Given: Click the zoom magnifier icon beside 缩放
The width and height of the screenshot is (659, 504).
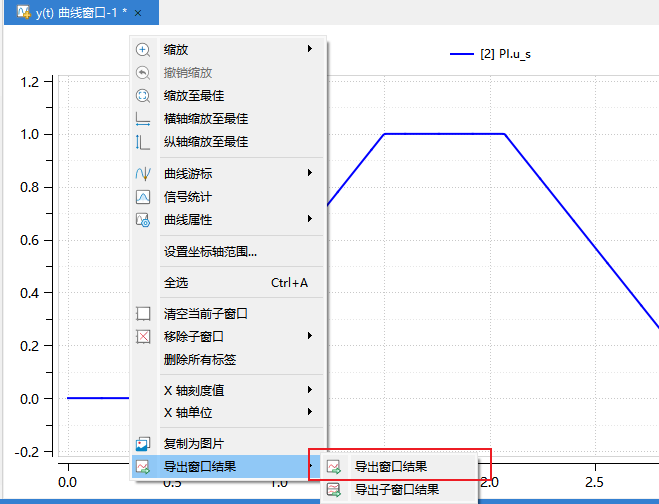Looking at the screenshot, I should [143, 50].
